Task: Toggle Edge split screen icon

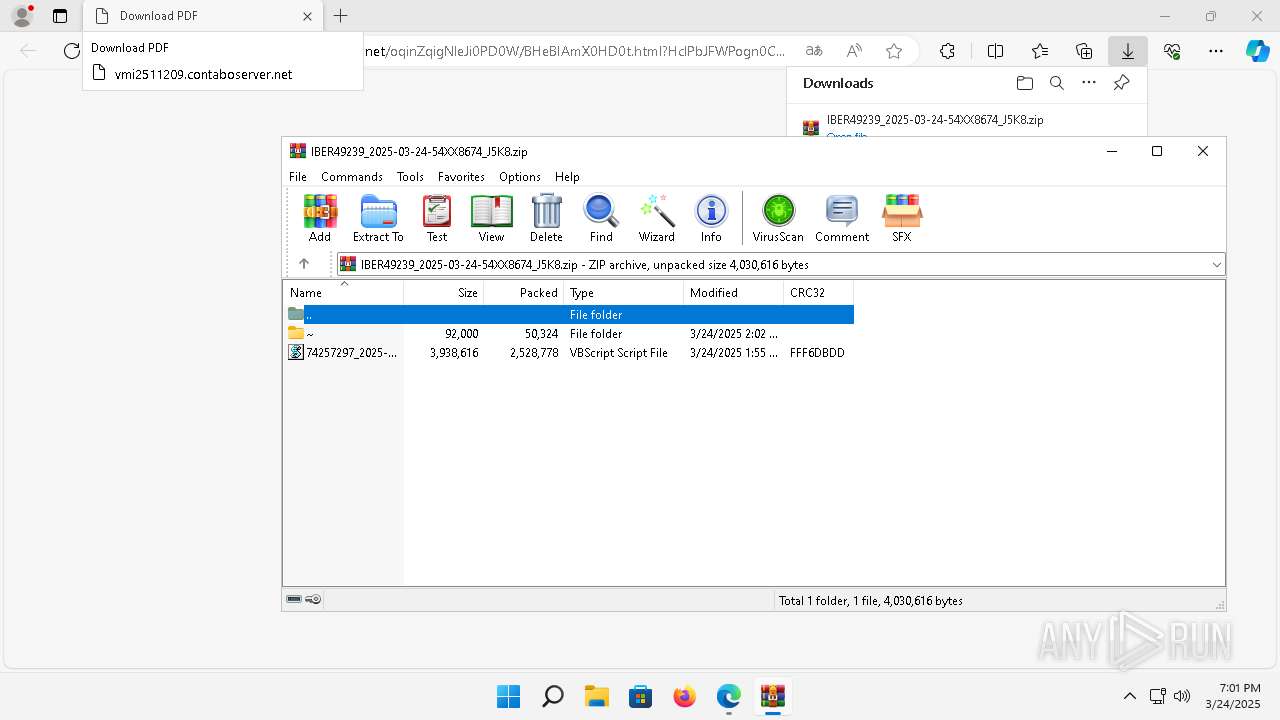Action: point(995,51)
